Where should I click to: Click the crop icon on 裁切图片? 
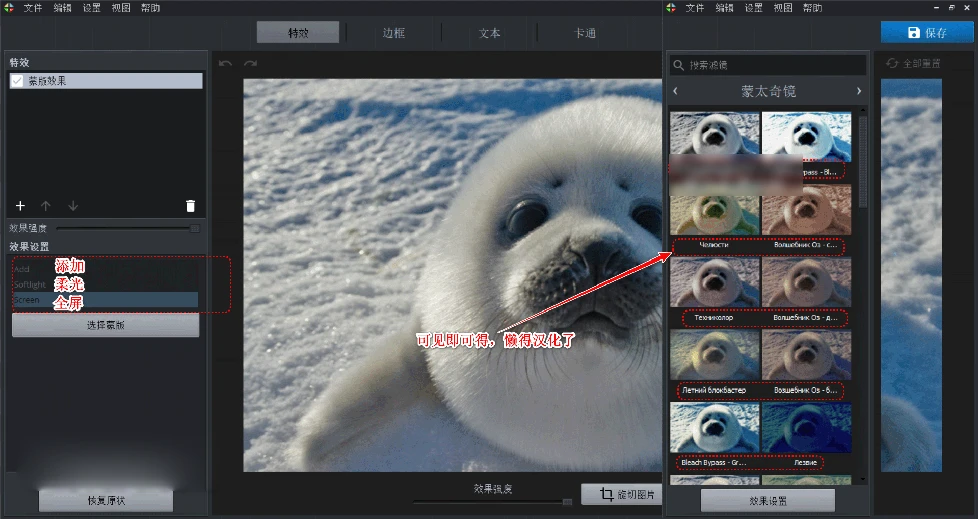[x=606, y=494]
